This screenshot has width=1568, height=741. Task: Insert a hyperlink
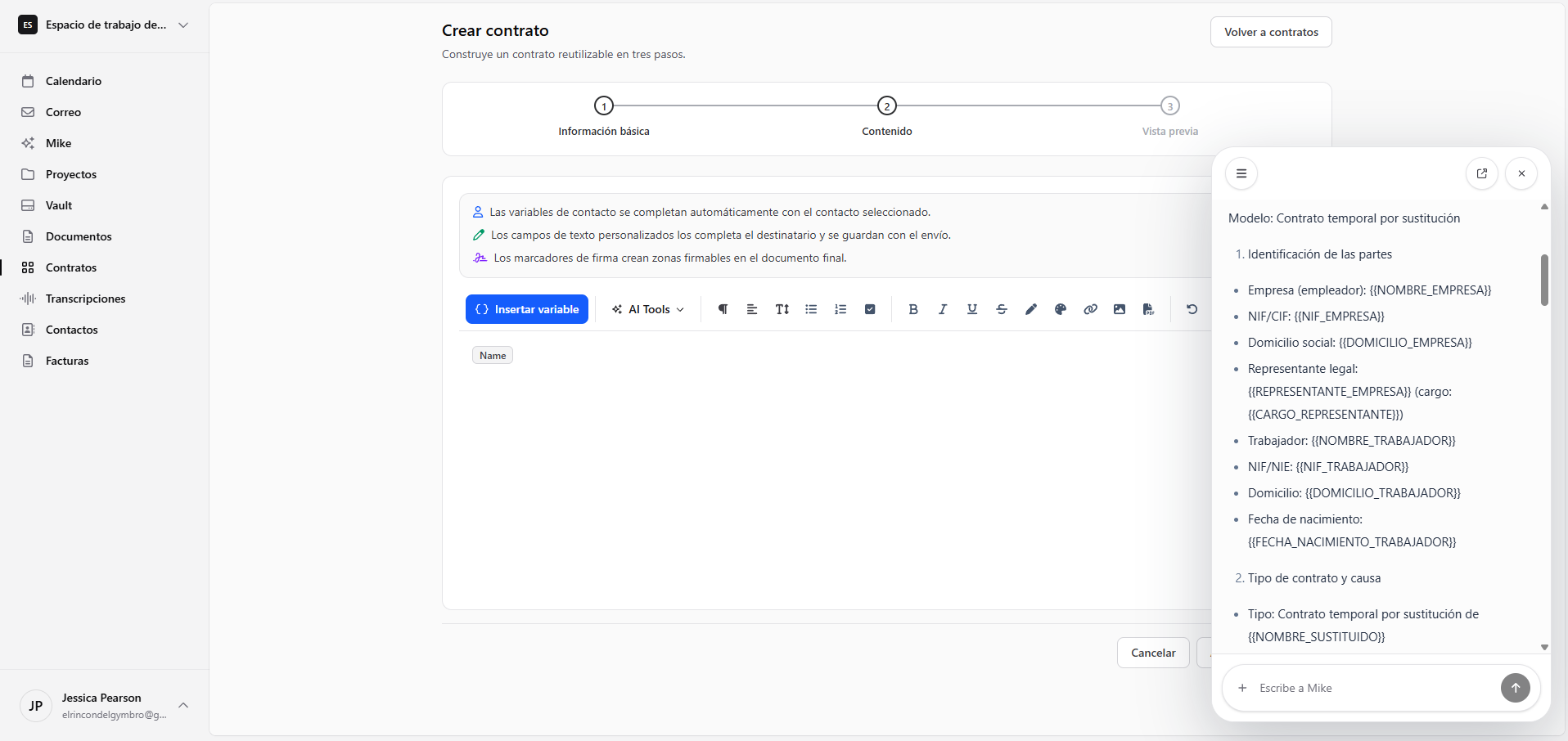pyautogui.click(x=1089, y=309)
